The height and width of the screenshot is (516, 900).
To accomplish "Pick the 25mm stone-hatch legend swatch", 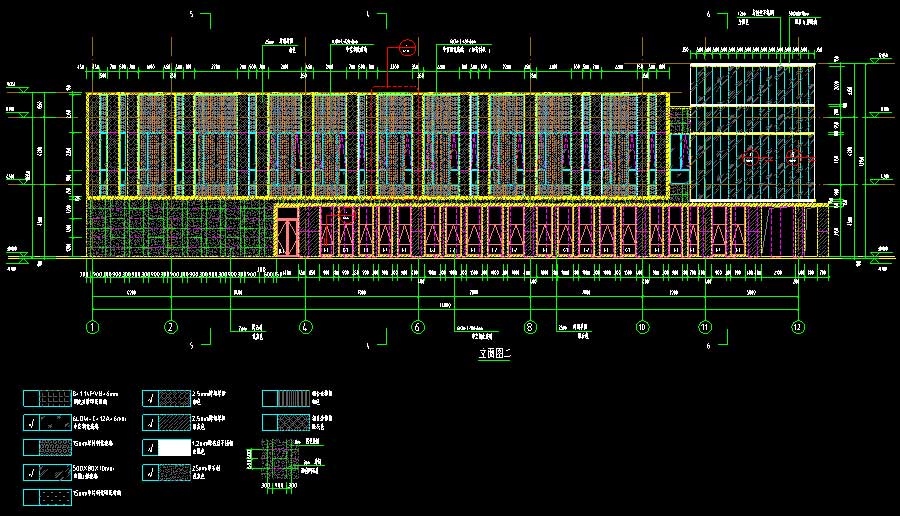I will (174, 472).
